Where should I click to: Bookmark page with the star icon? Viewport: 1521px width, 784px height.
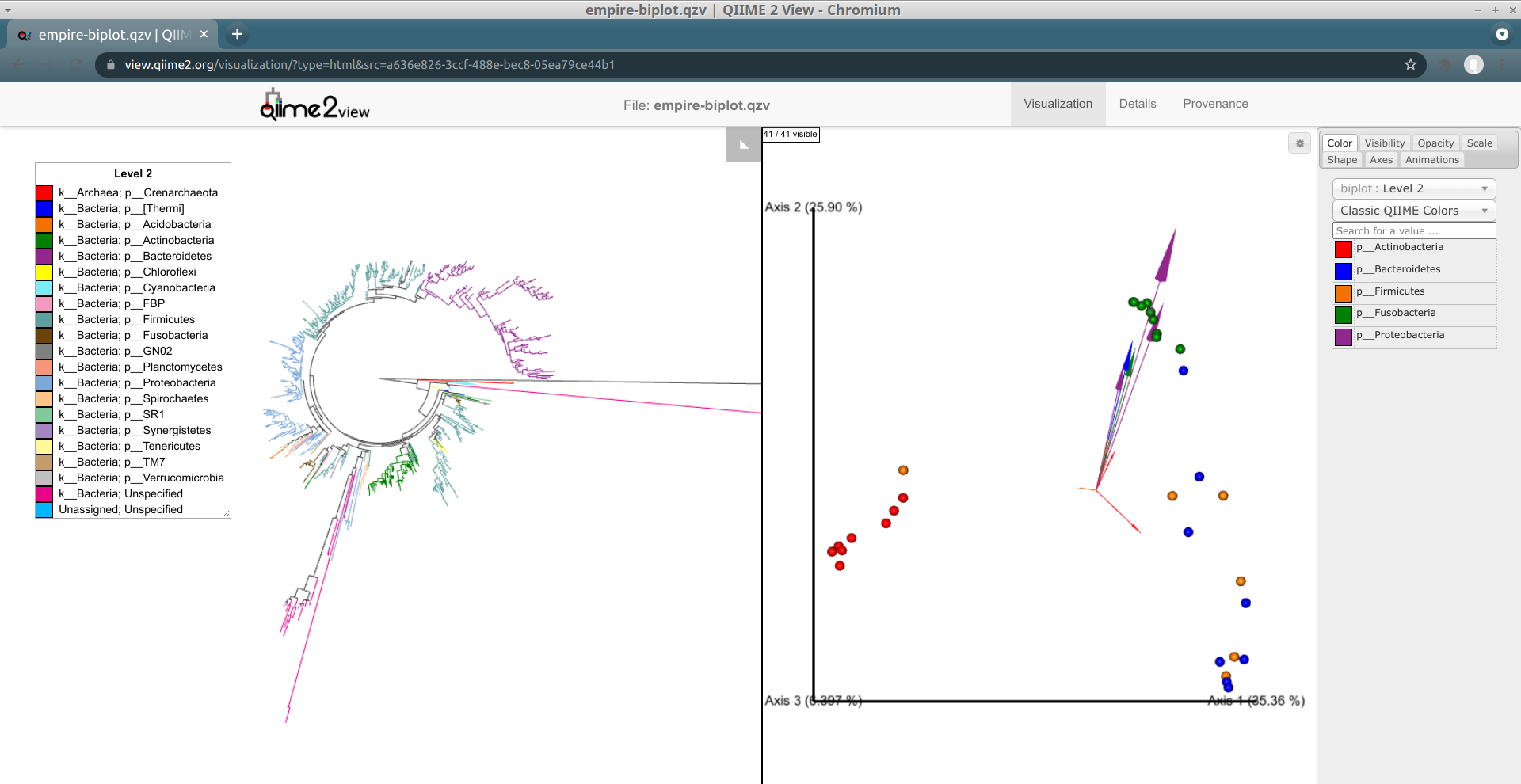pyautogui.click(x=1410, y=65)
